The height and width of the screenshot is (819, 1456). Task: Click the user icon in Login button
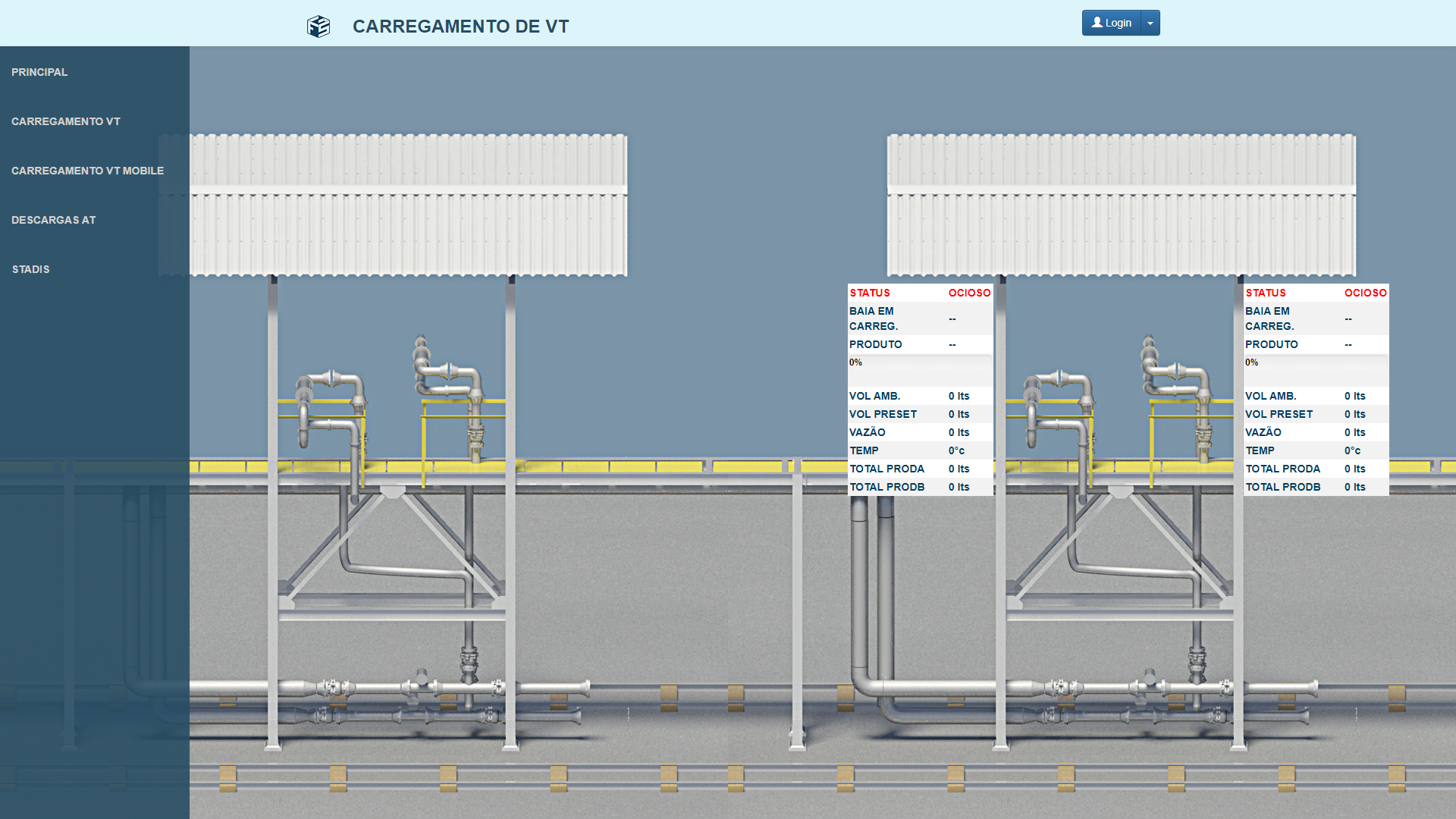tap(1097, 23)
